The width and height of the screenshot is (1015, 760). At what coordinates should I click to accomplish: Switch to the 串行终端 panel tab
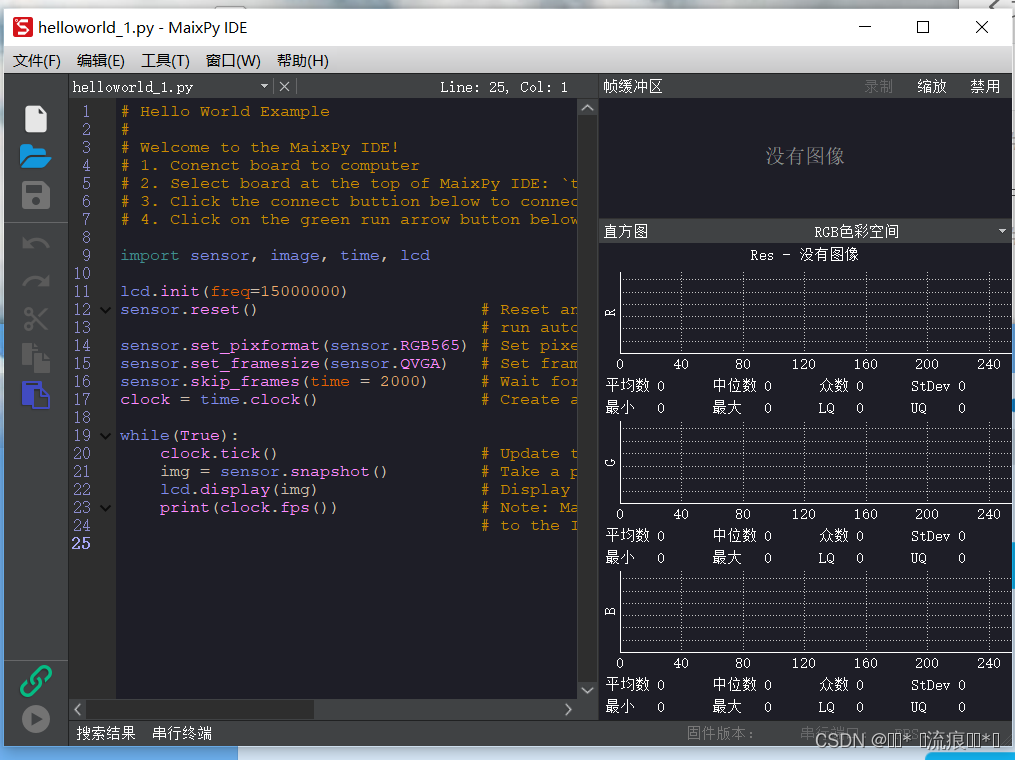point(182,733)
